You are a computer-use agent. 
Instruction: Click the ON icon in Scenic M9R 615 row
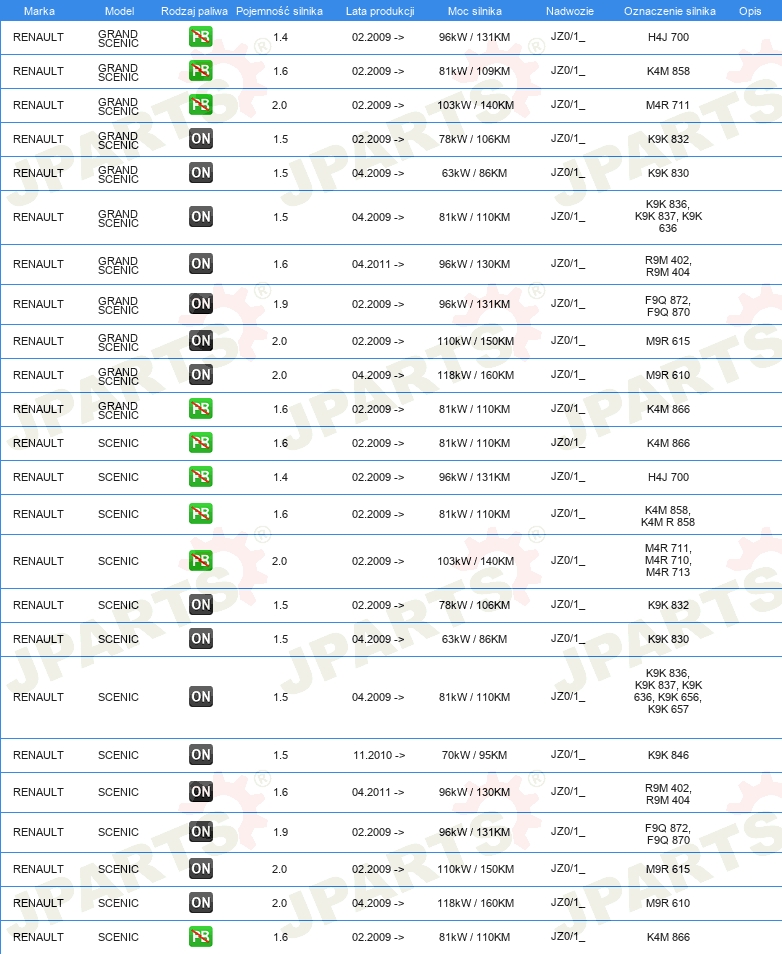pyautogui.click(x=201, y=869)
